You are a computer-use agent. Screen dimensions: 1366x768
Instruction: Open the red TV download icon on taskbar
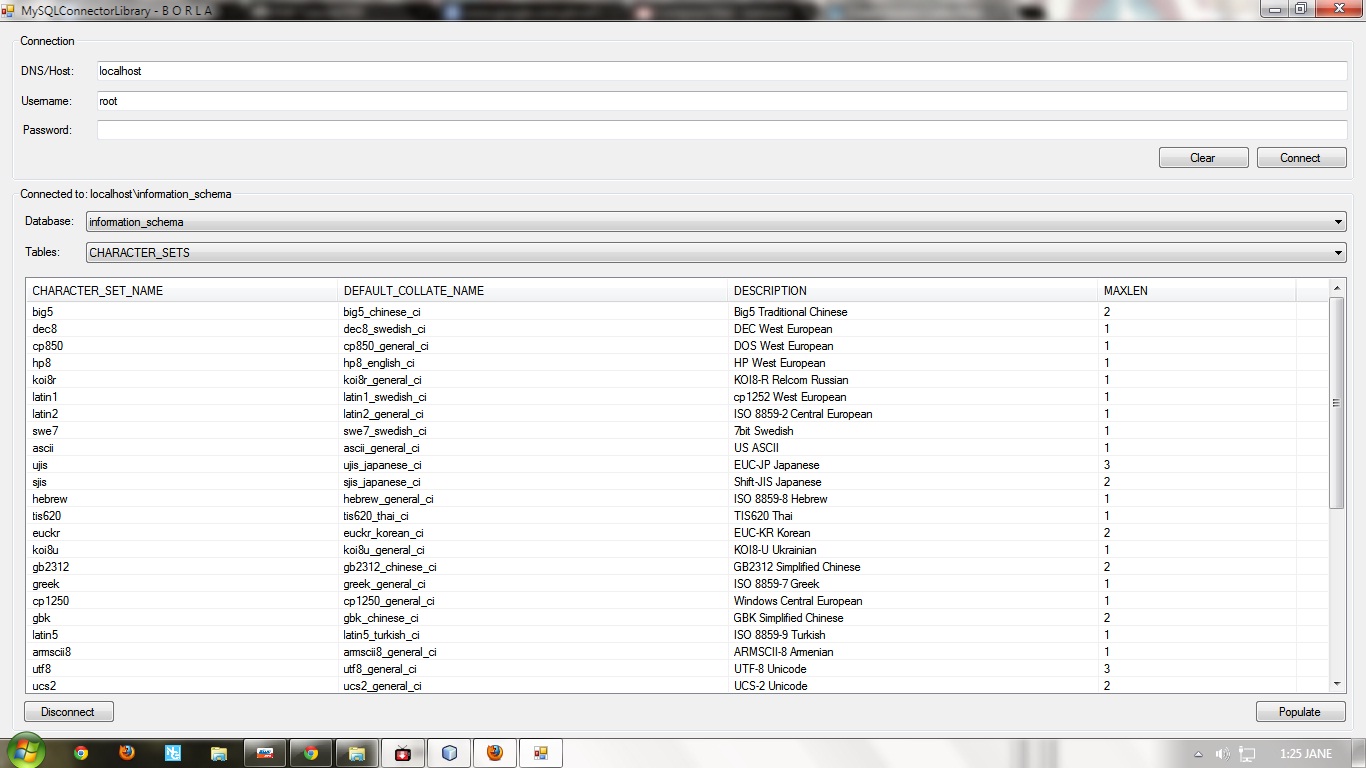click(x=403, y=753)
